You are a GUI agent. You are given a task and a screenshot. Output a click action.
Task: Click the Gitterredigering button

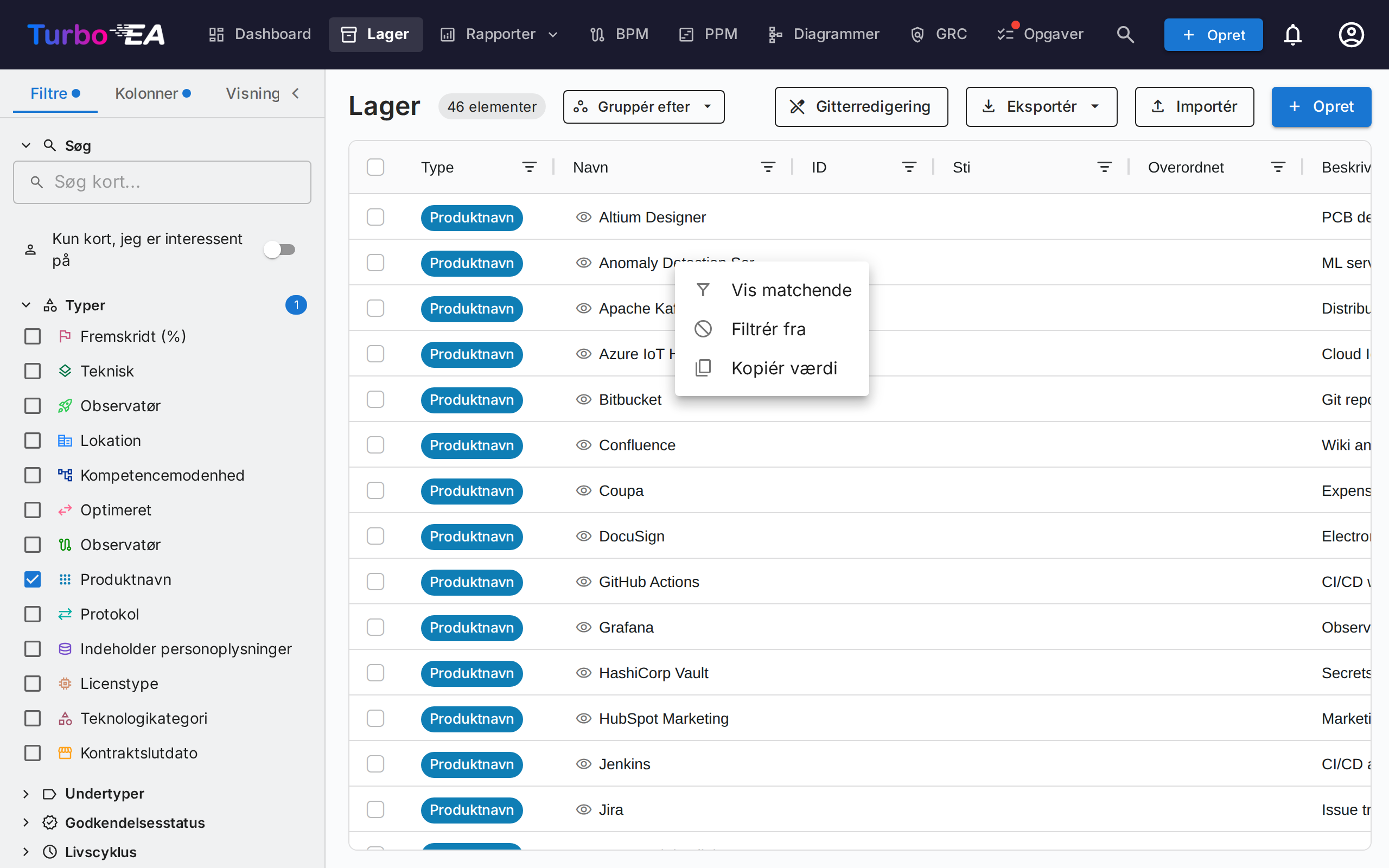(x=861, y=107)
